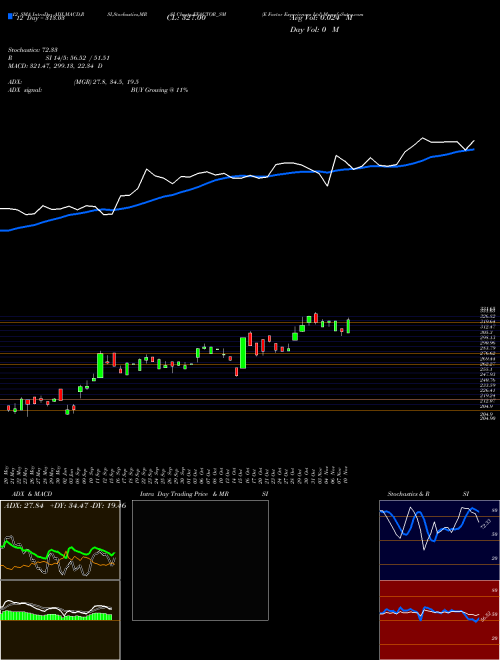Open the red RSI mini chart
Screen dimensions: 500x660
coord(439,620)
